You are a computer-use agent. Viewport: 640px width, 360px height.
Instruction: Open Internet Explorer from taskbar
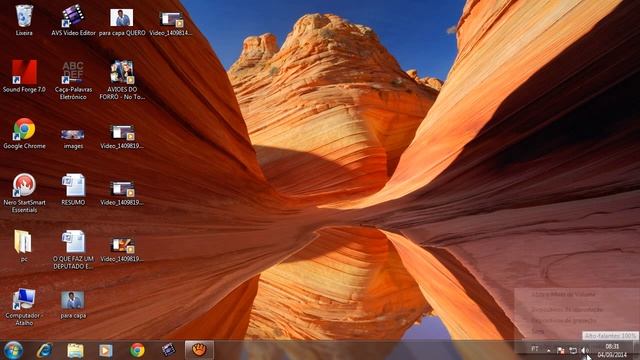[x=44, y=350]
